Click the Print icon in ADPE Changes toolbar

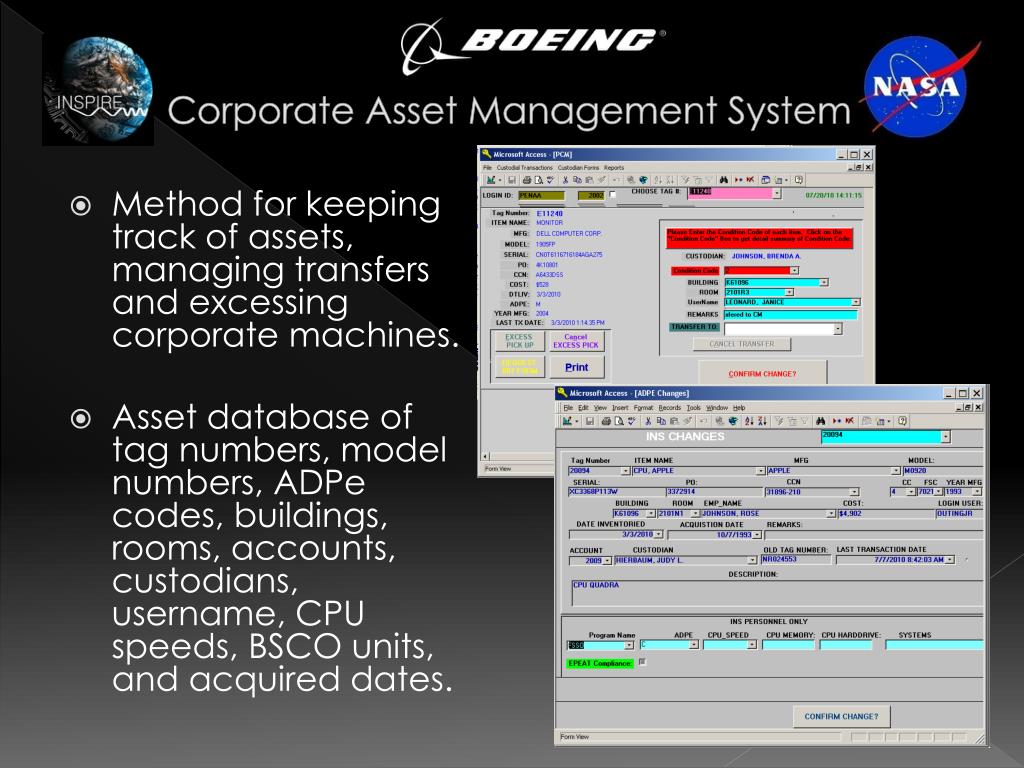[x=606, y=421]
